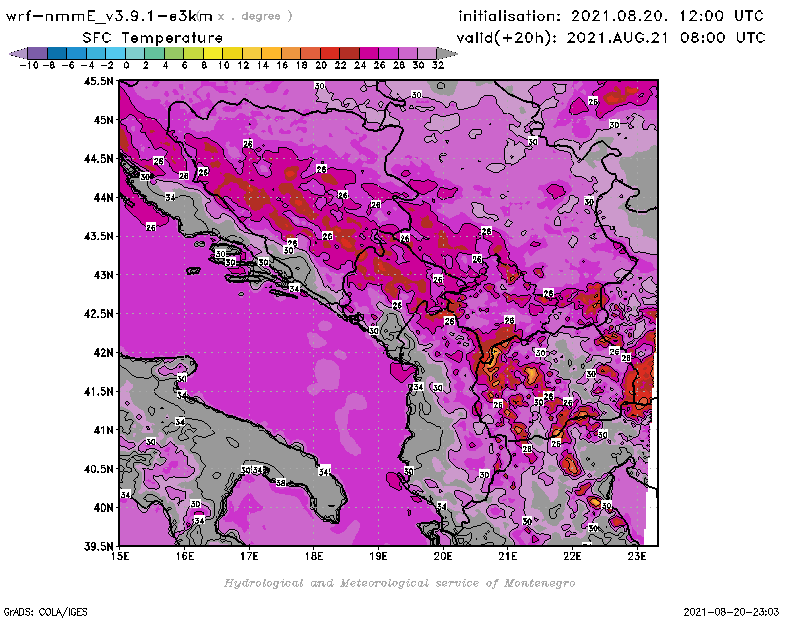
Task: Click the 'initialisation:' label
Action: [510, 16]
